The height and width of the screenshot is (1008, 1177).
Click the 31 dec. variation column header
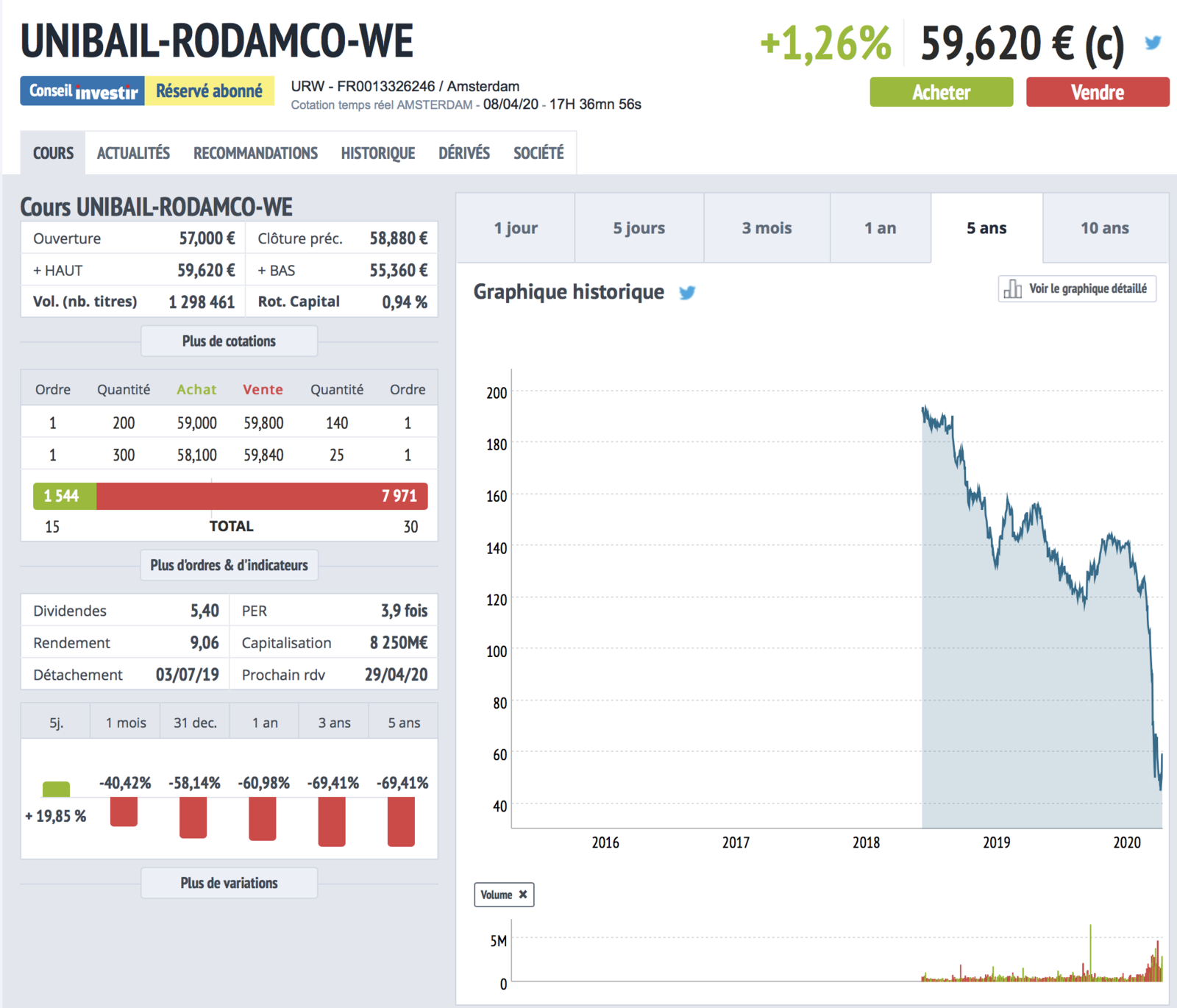[195, 723]
